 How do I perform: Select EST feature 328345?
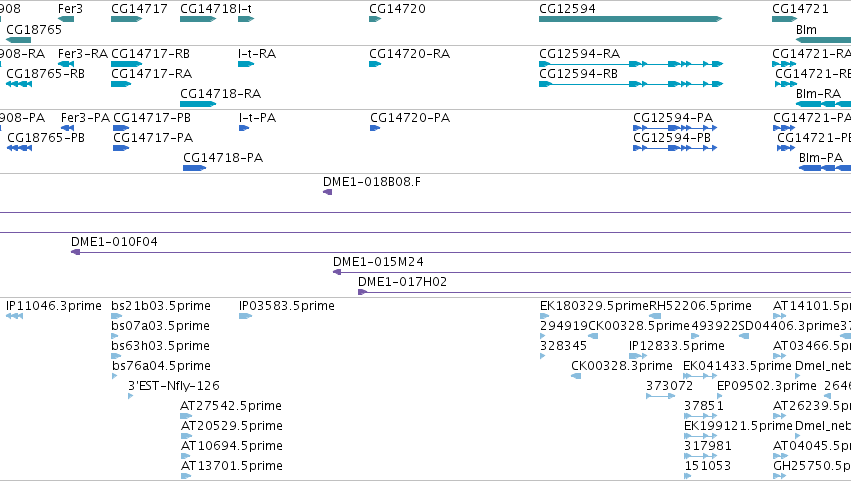pyautogui.click(x=543, y=357)
